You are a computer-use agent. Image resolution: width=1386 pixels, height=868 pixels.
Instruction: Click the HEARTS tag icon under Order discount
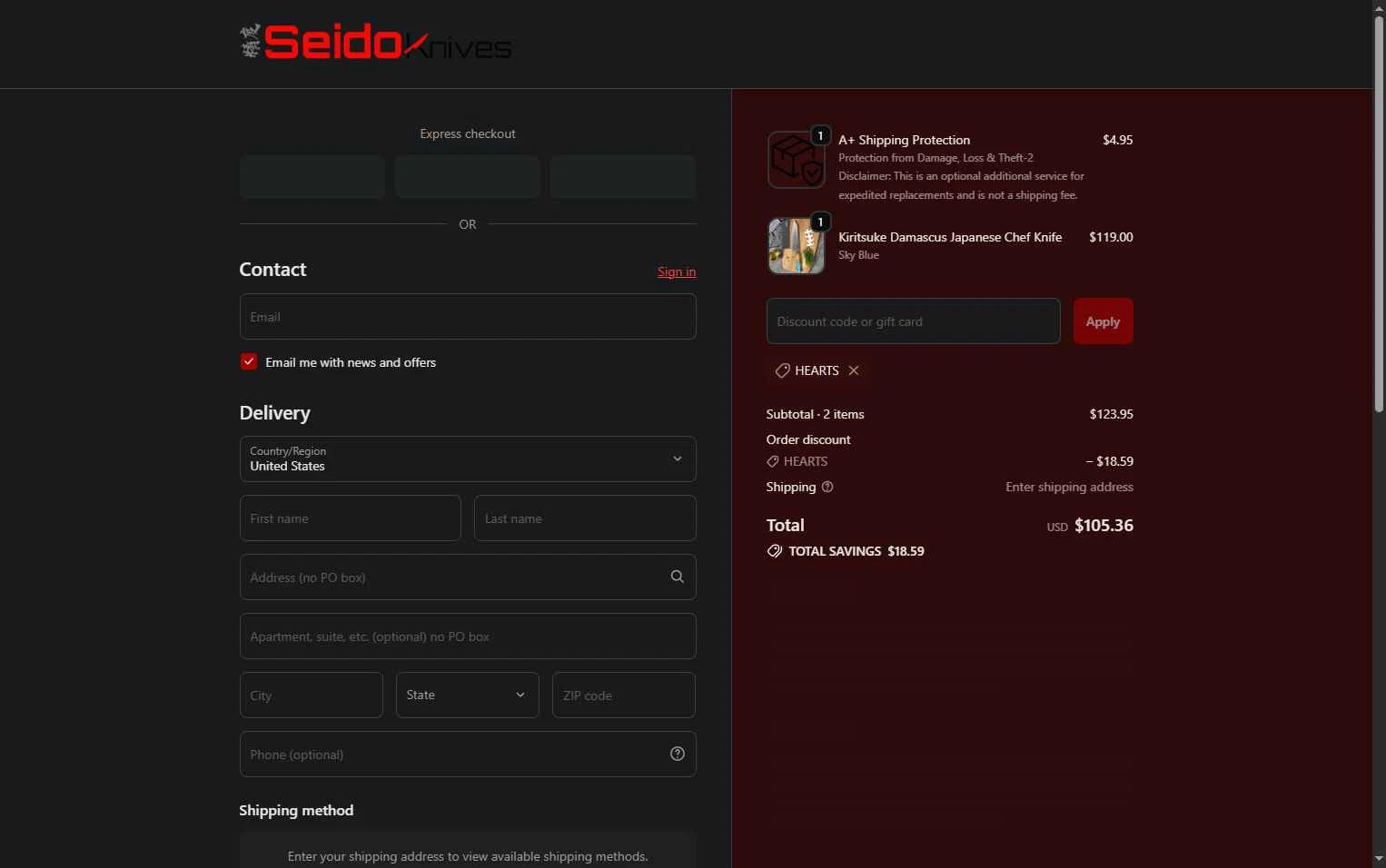point(773,461)
